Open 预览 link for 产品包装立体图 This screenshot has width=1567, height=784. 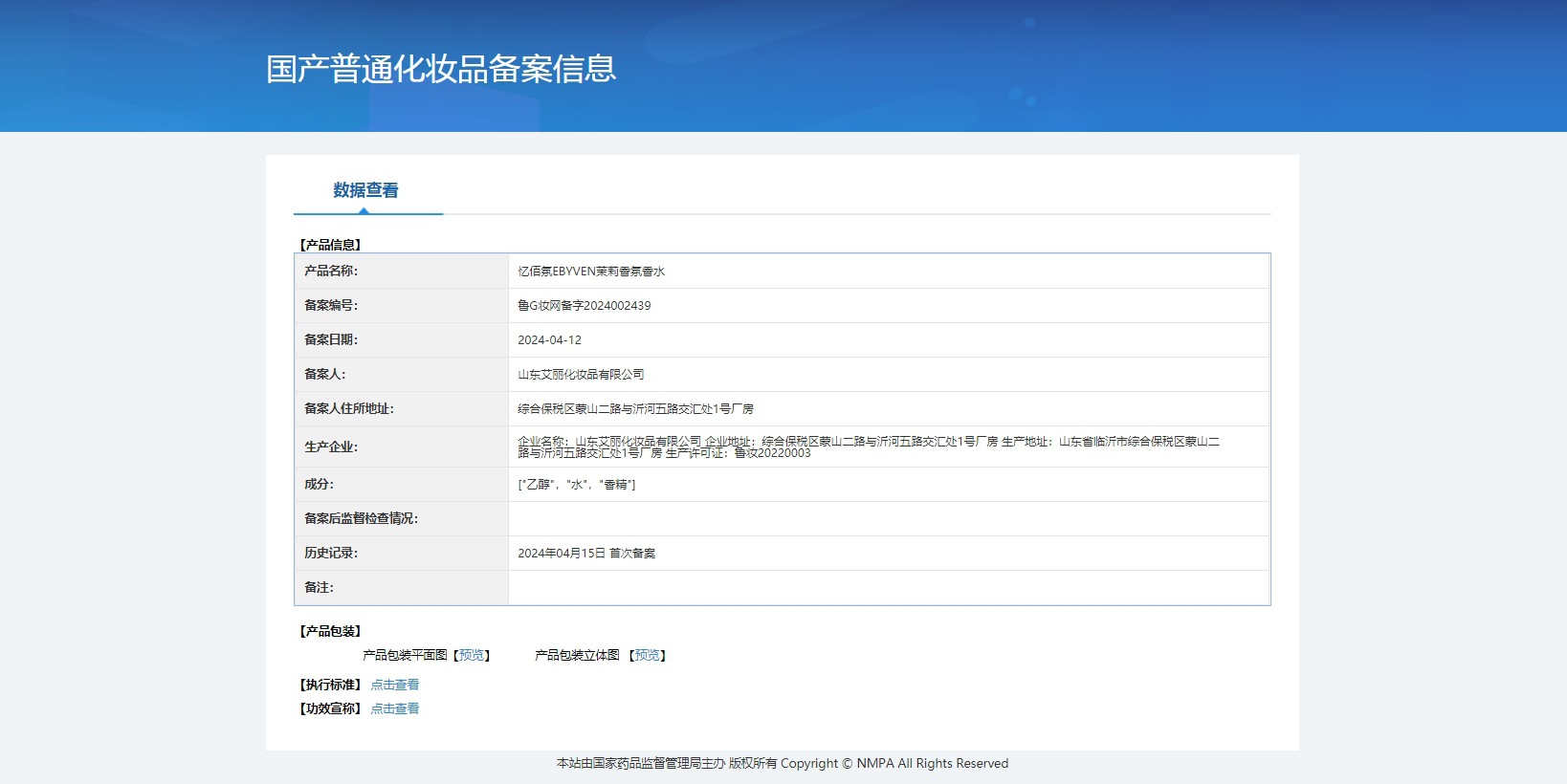[648, 655]
